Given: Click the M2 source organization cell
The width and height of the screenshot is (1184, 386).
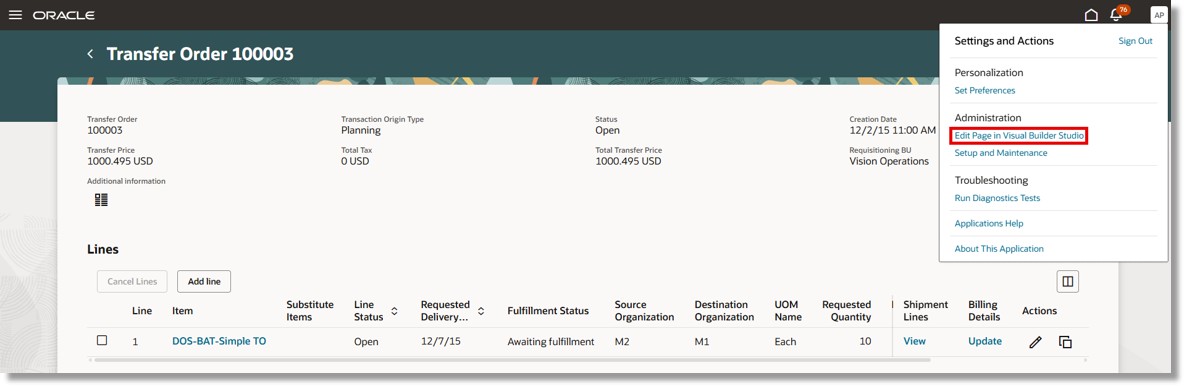Looking at the screenshot, I should point(622,341).
